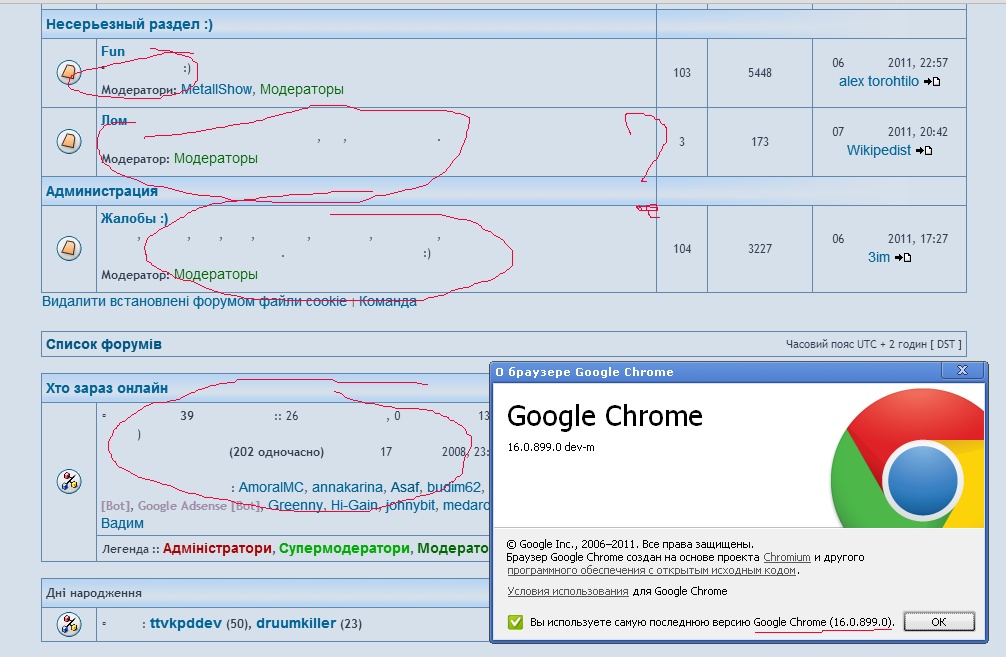This screenshot has height=657, width=1006.
Task: Open Модераторы group in Жалобы row
Action: click(x=216, y=274)
